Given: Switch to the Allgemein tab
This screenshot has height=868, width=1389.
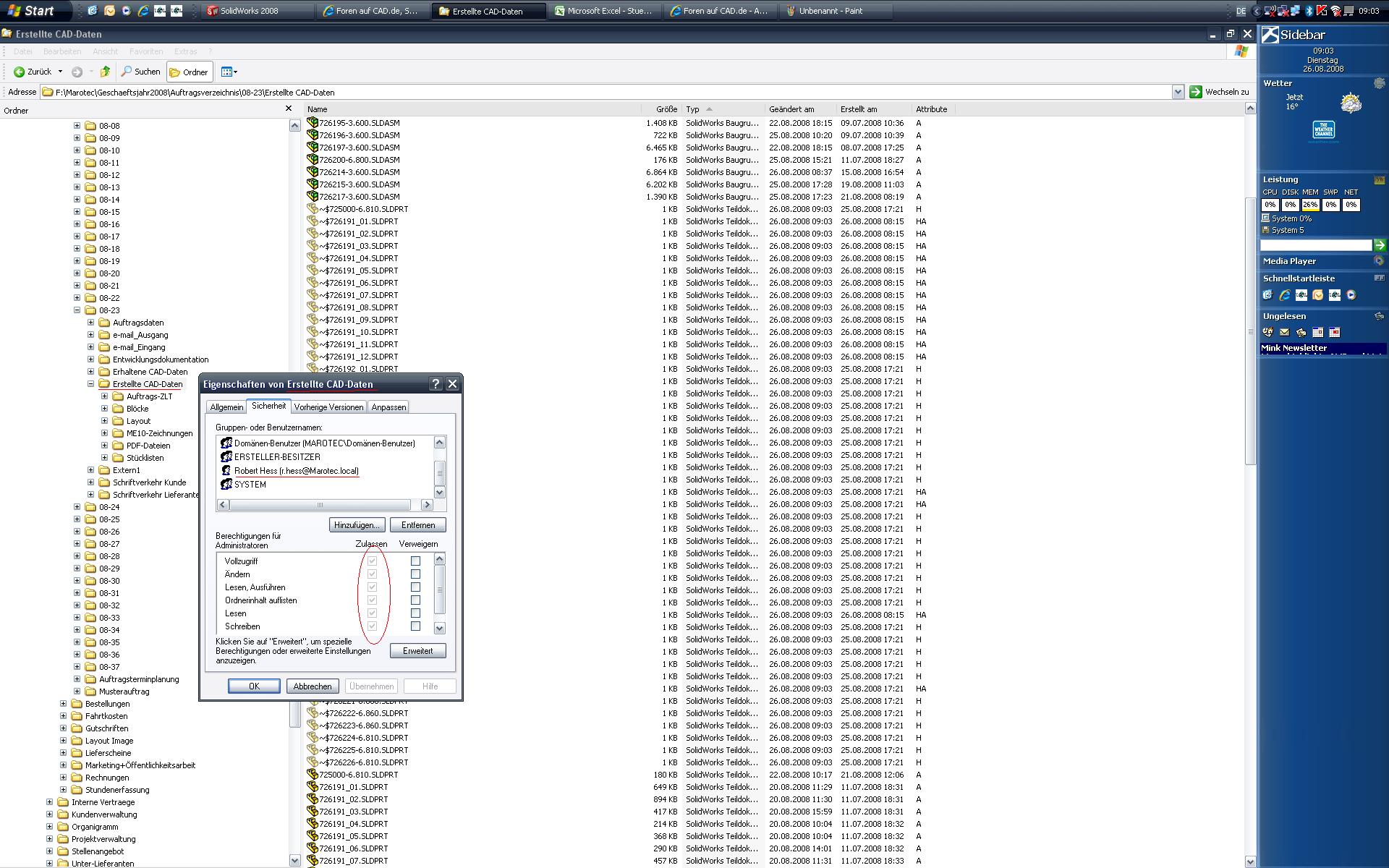Looking at the screenshot, I should pyautogui.click(x=226, y=407).
